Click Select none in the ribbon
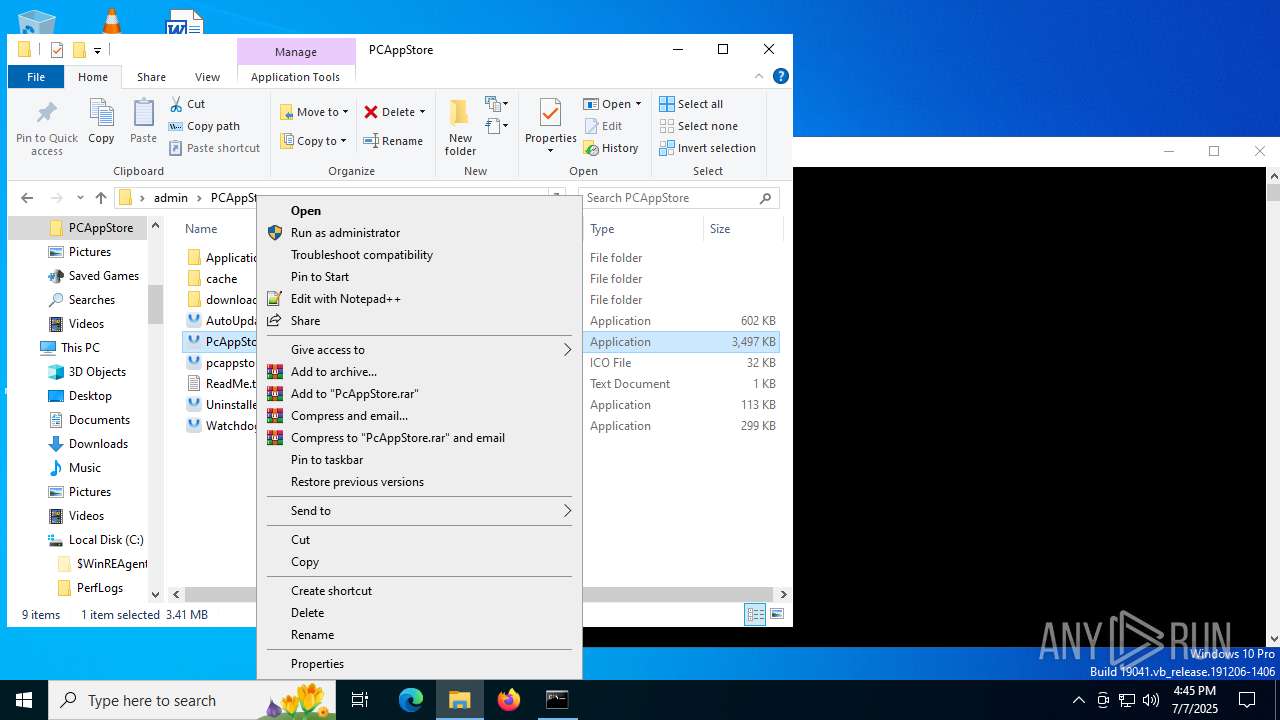This screenshot has width=1280, height=720. 698,126
